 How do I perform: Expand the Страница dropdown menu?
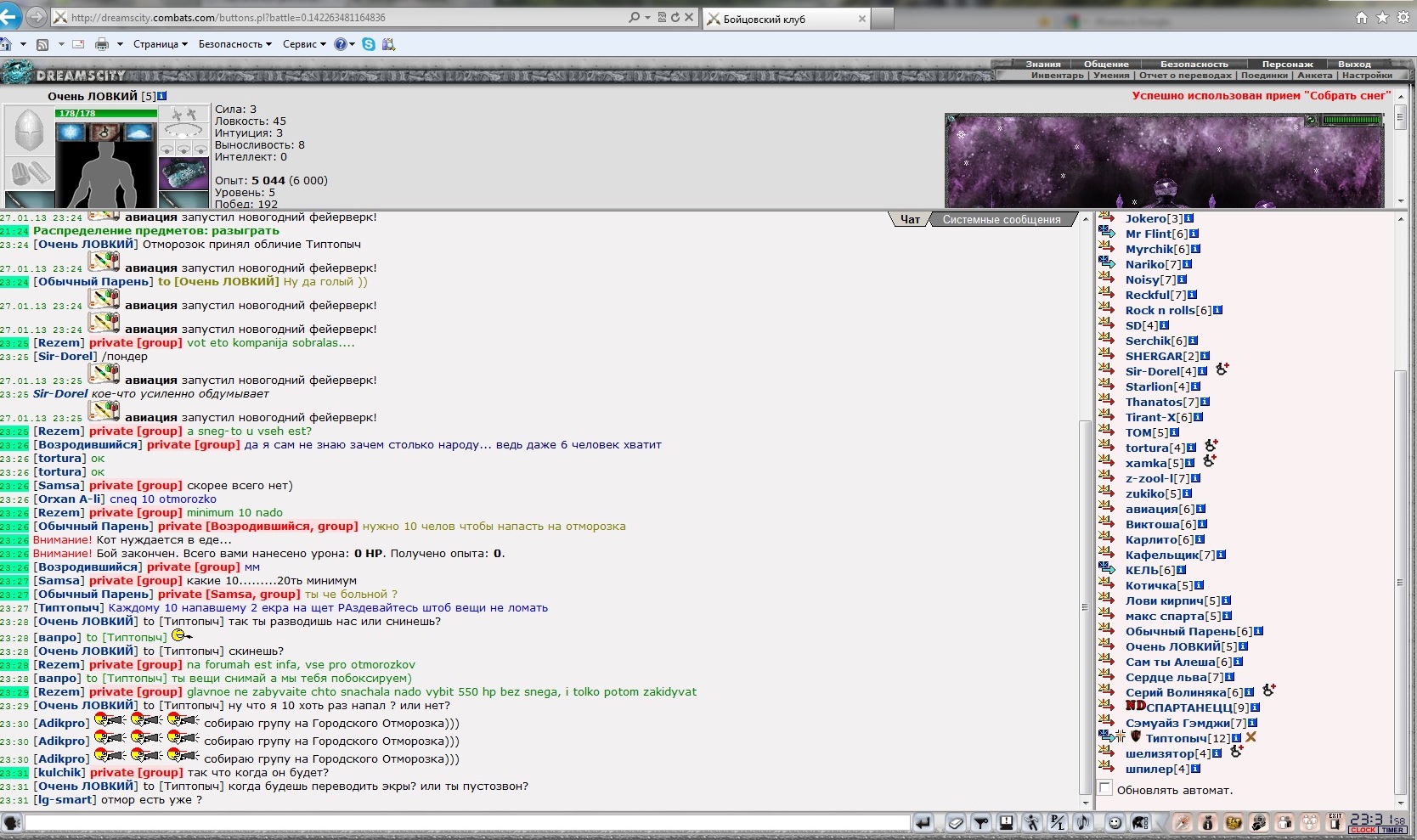pos(161,44)
